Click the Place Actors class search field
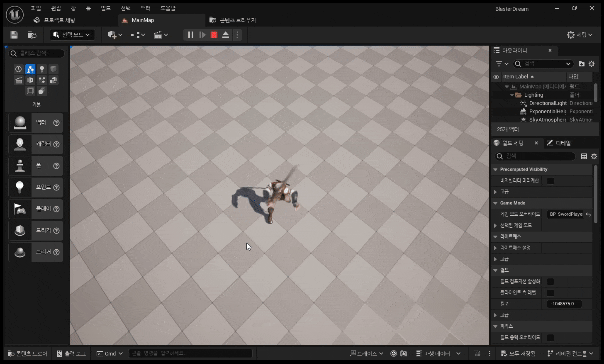604x364 pixels. tap(36, 53)
